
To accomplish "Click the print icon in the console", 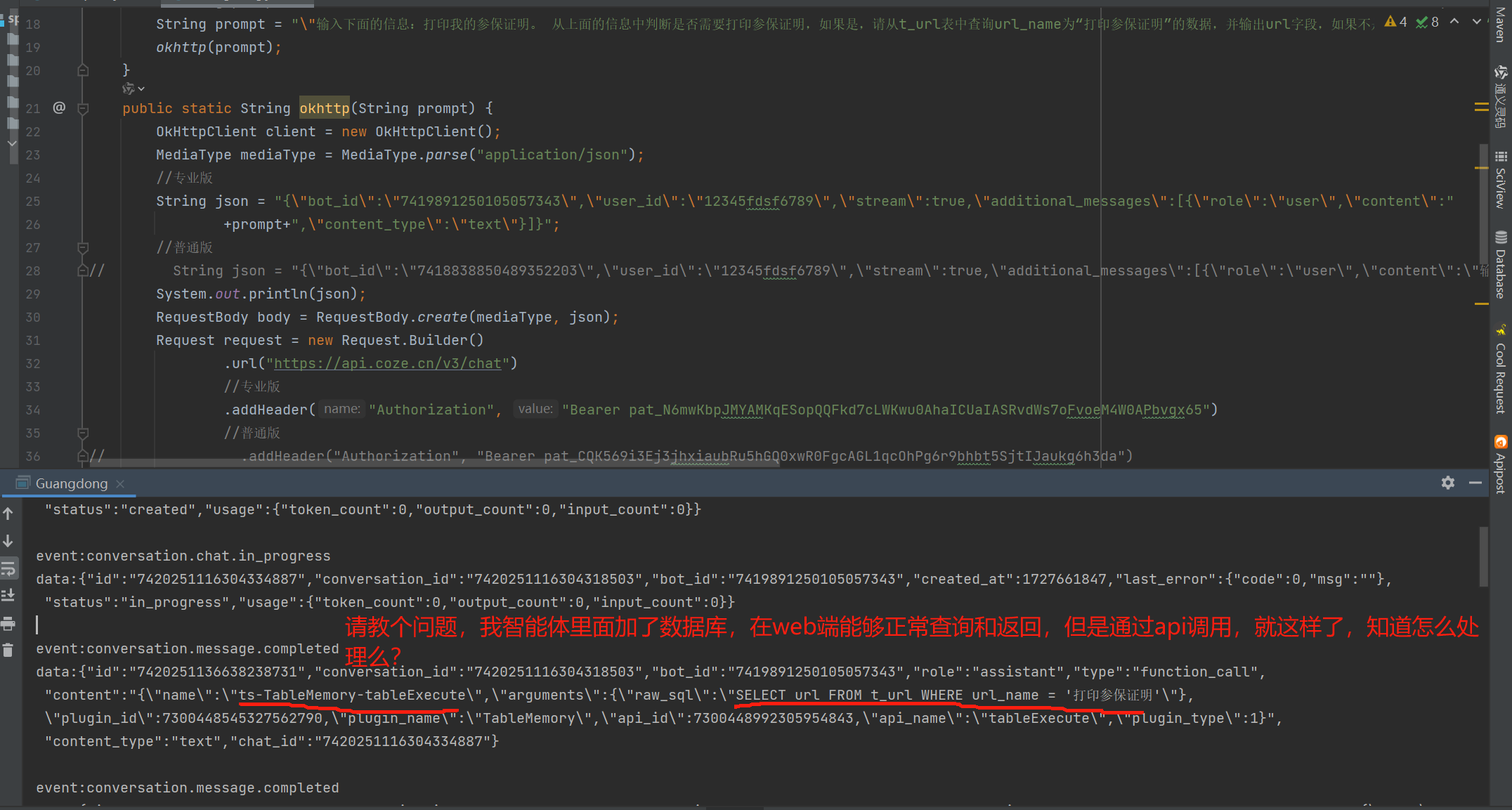I will click(8, 624).
